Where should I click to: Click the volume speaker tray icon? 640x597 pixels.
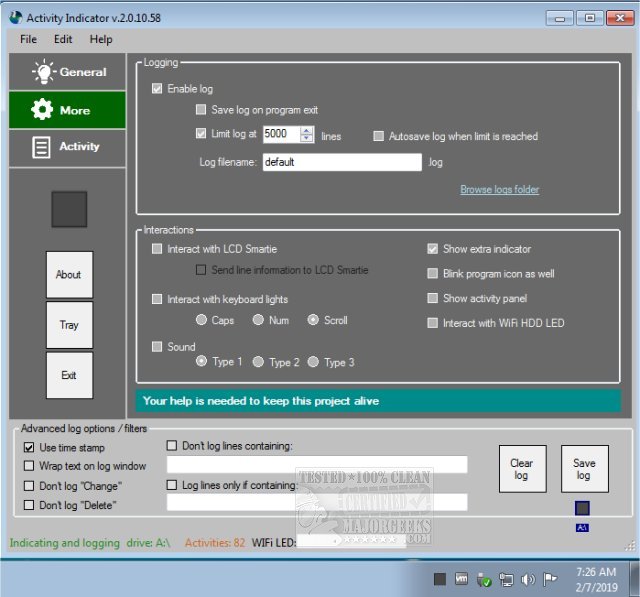528,579
